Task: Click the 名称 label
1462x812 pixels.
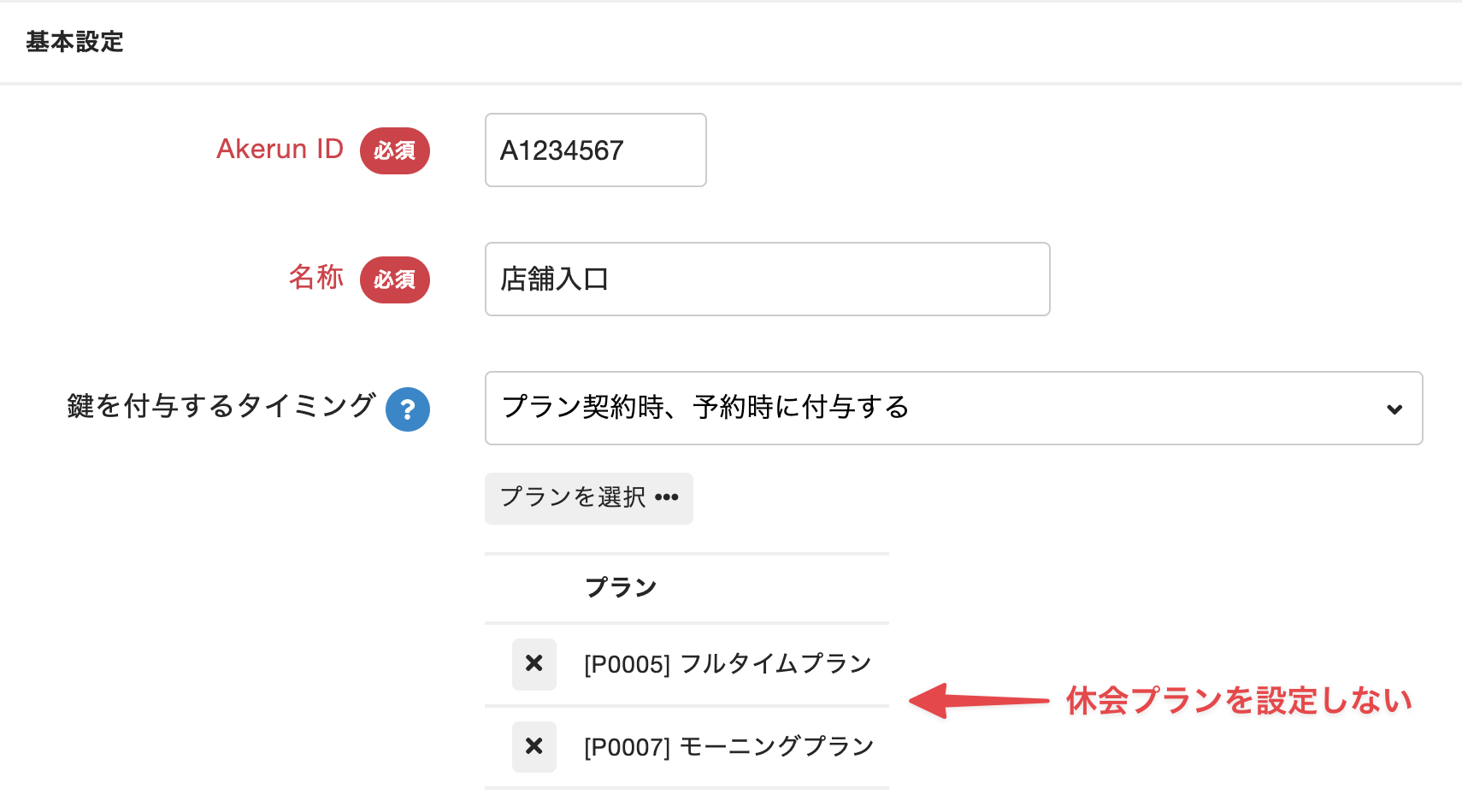Action: (x=316, y=278)
